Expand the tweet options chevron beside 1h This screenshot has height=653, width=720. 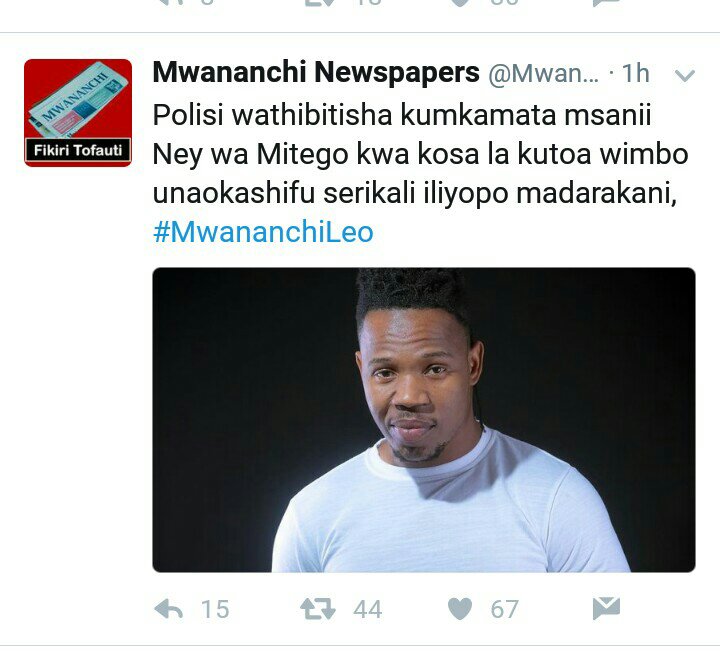[685, 75]
